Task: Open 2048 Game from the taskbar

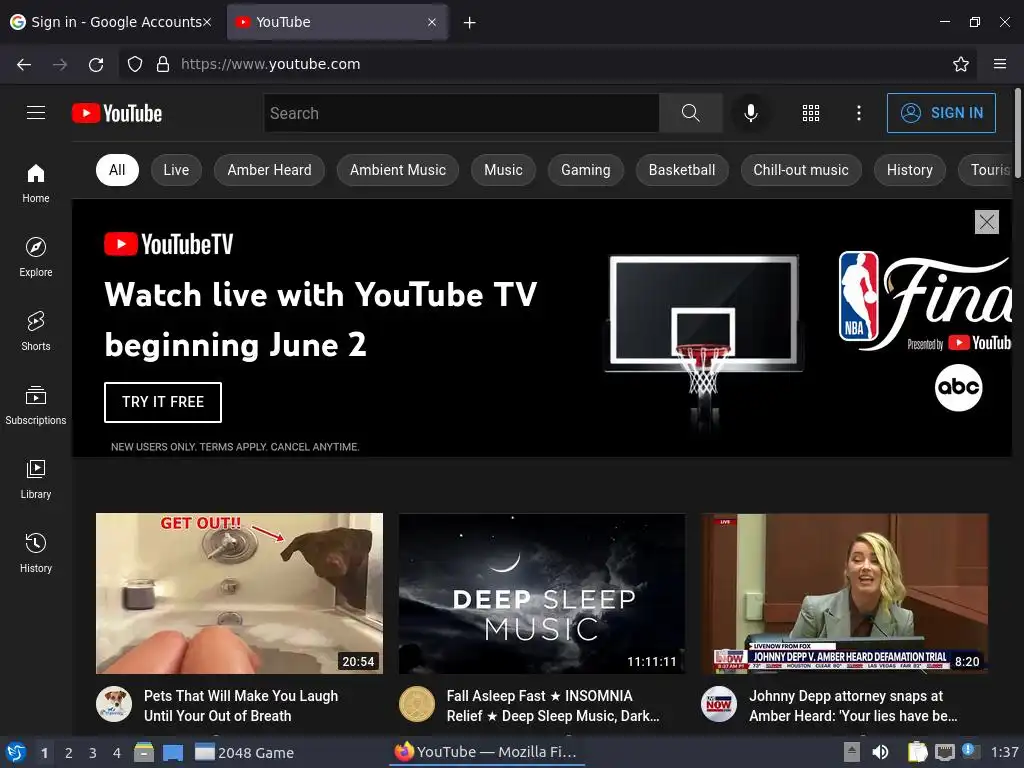Action: (x=245, y=752)
